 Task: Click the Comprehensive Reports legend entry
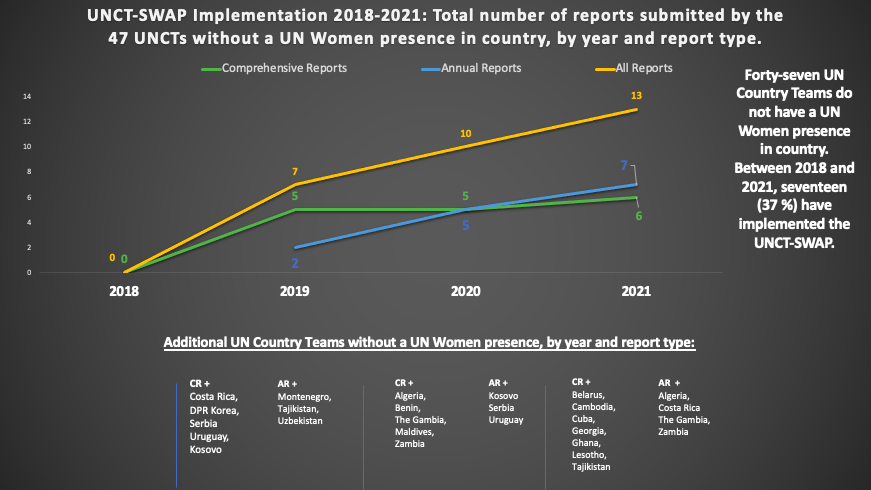[x=274, y=68]
